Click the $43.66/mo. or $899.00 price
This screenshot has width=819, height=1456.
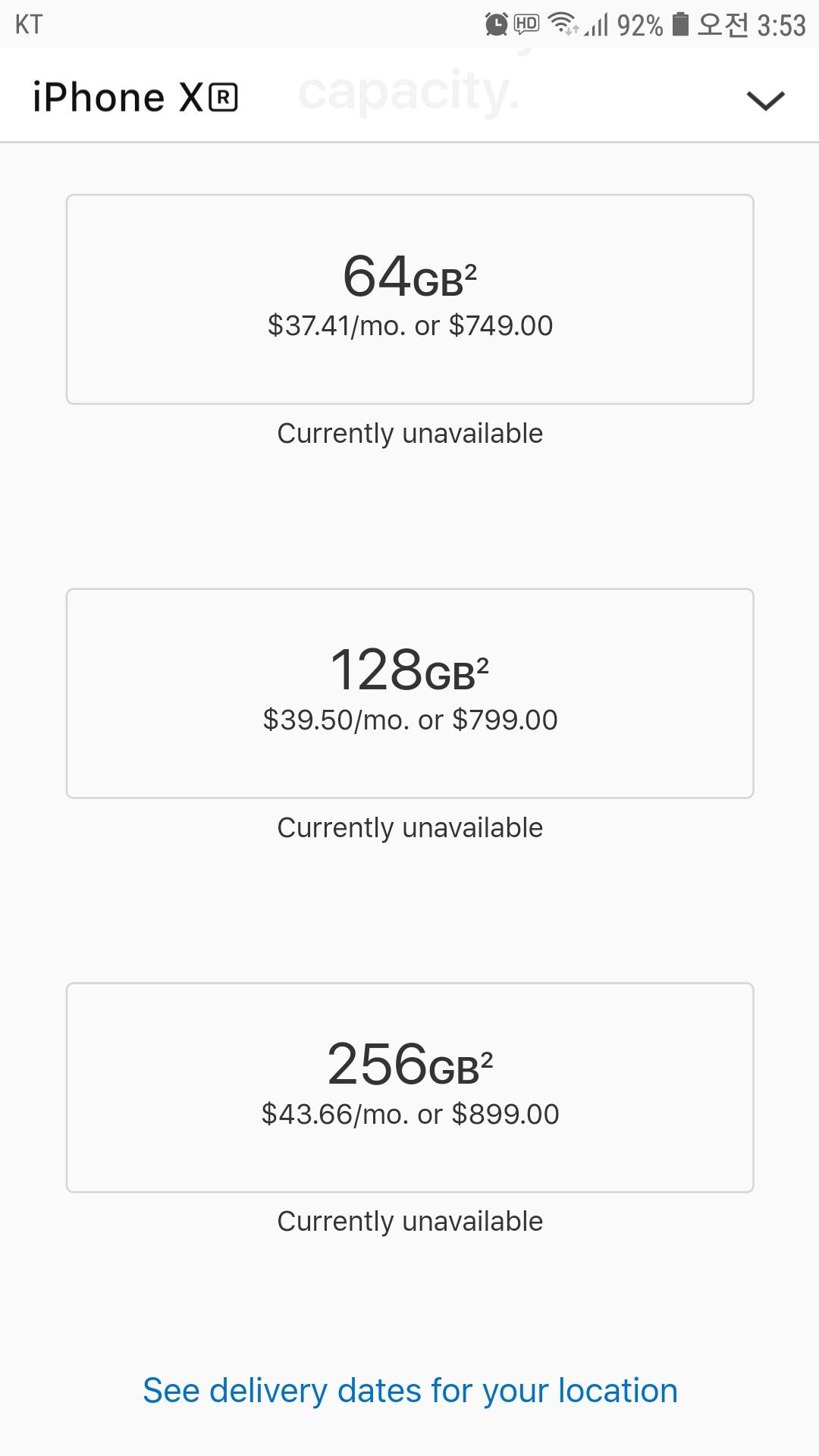pos(409,1114)
